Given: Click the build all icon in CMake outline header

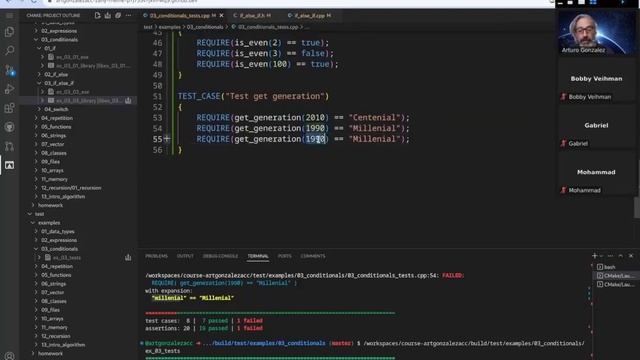Looking at the screenshot, I should [x=108, y=16].
